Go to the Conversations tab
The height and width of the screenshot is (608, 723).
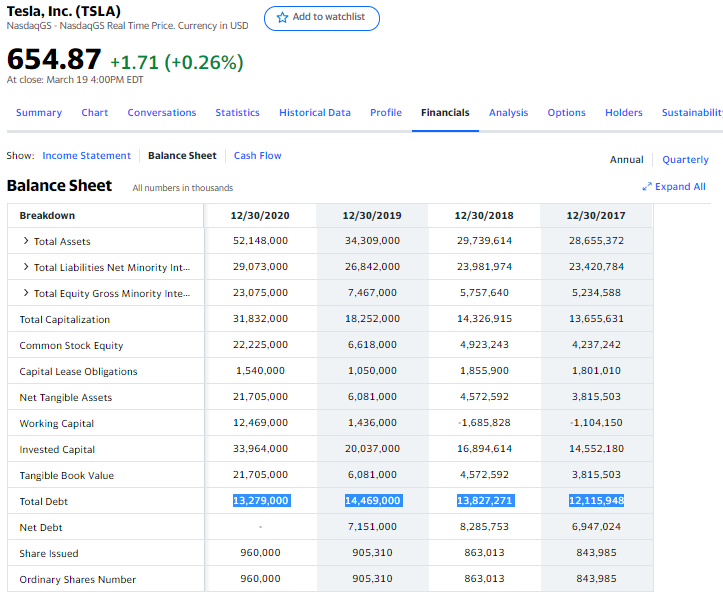pos(162,113)
